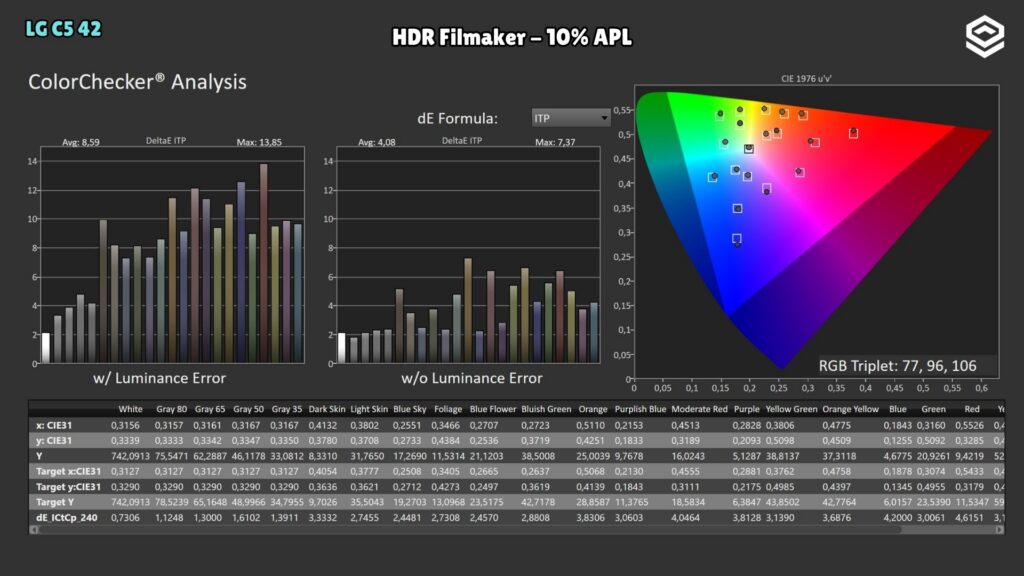Click the tallest bar in the w/ Luminance Error chart

[264, 263]
